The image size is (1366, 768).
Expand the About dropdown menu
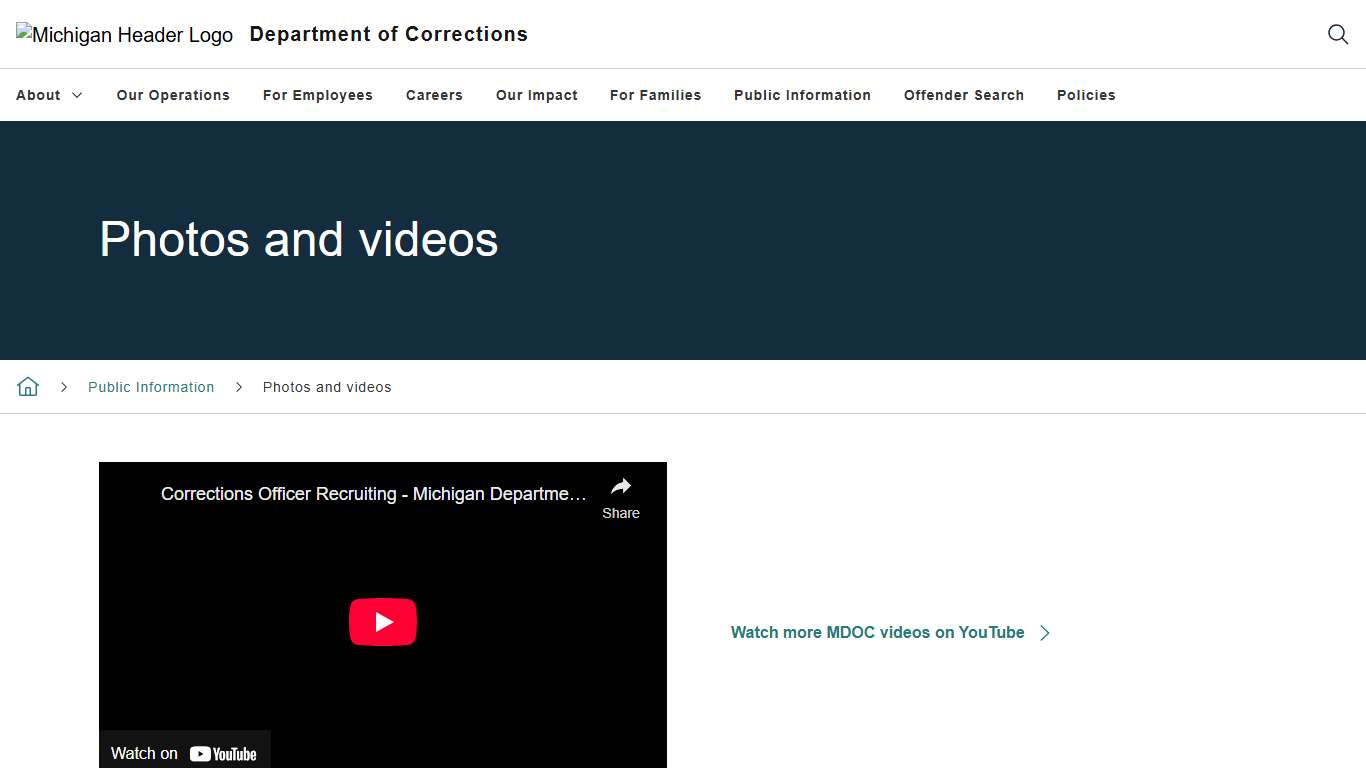(49, 95)
